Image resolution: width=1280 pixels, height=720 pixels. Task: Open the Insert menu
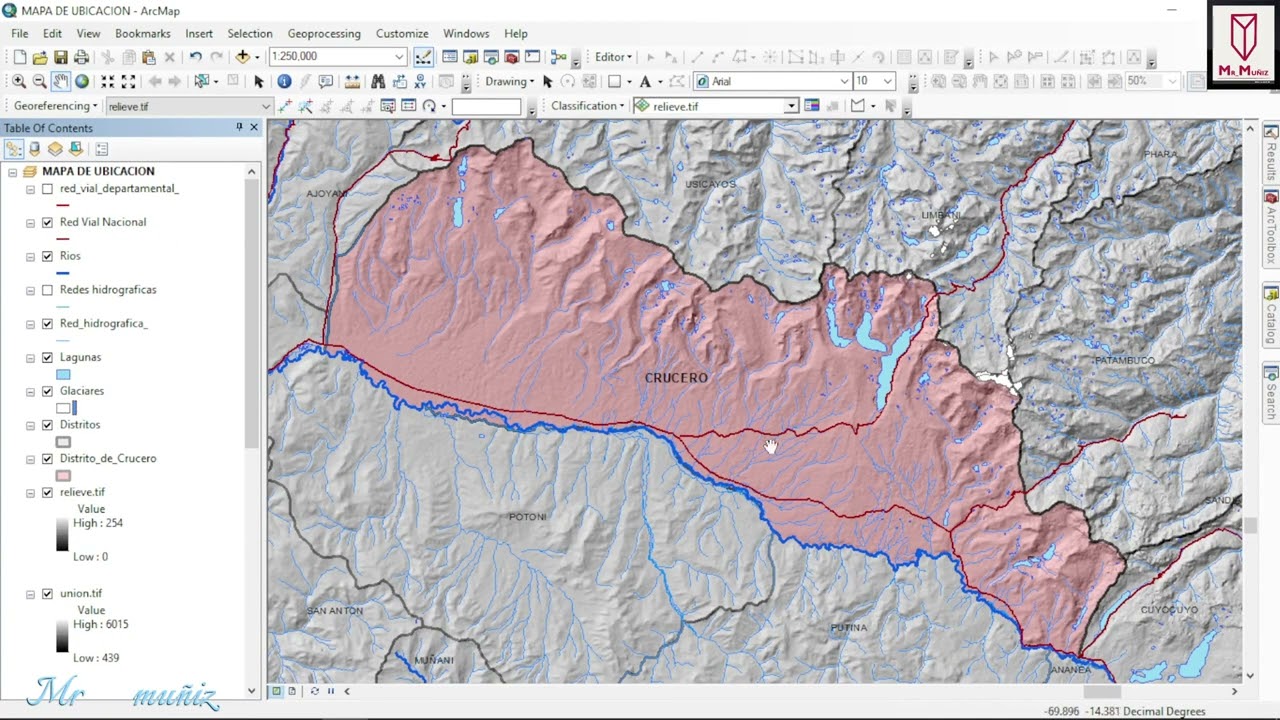pyautogui.click(x=199, y=33)
